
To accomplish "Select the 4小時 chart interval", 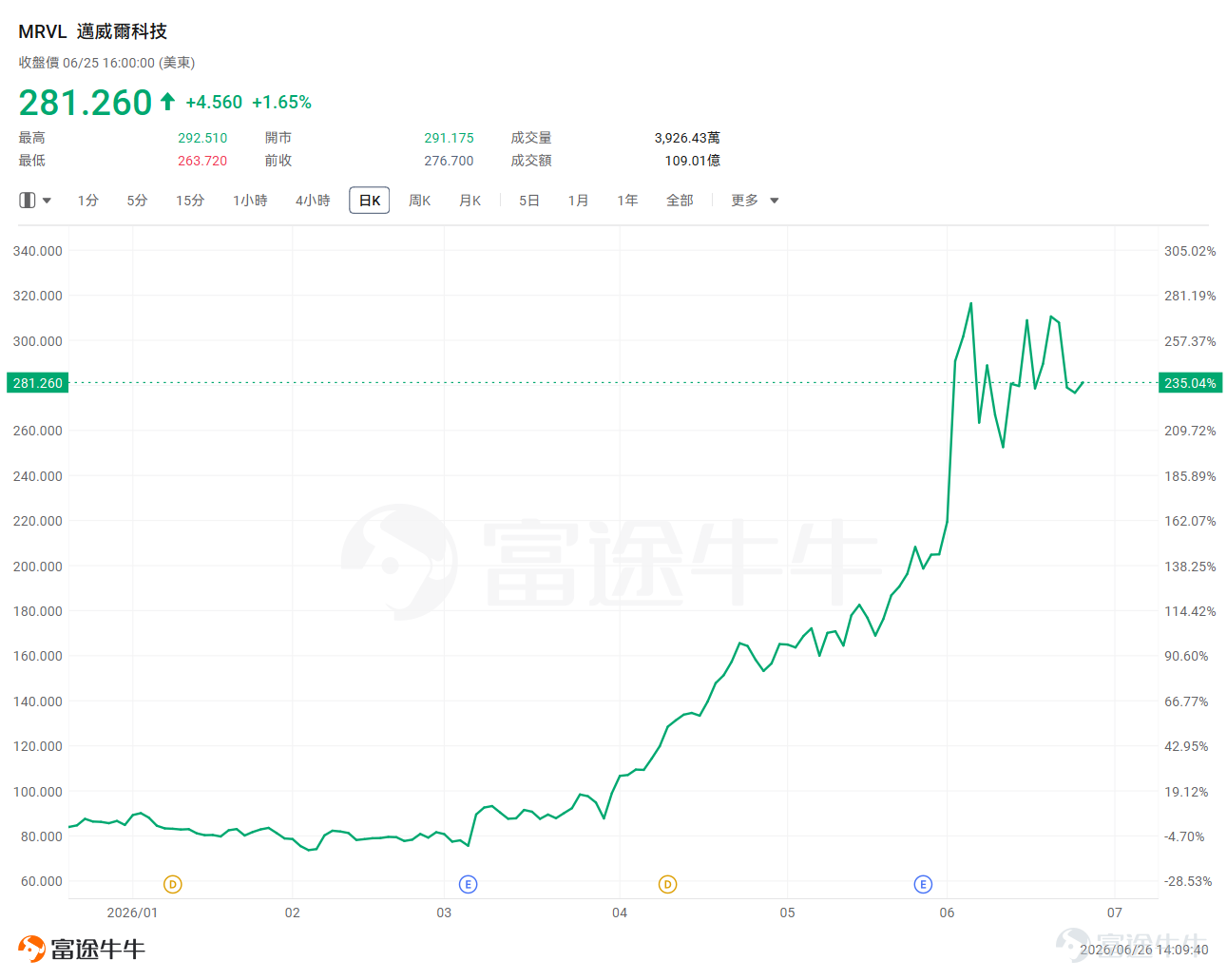I will coord(313,201).
